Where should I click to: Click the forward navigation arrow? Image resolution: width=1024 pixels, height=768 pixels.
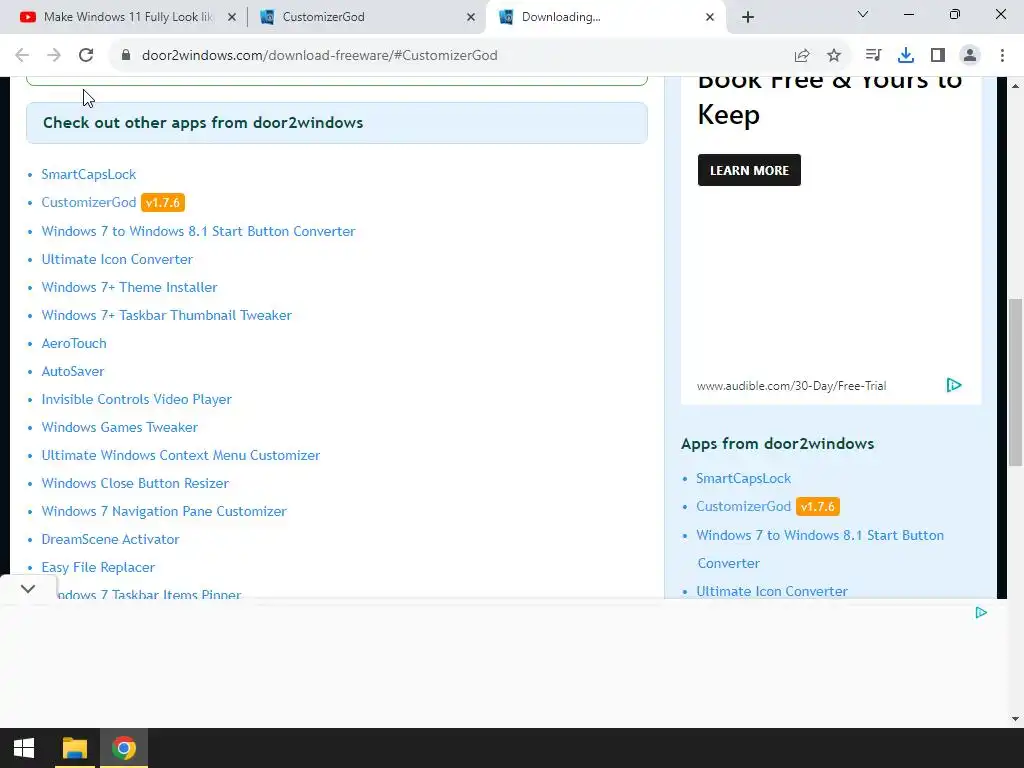[54, 55]
